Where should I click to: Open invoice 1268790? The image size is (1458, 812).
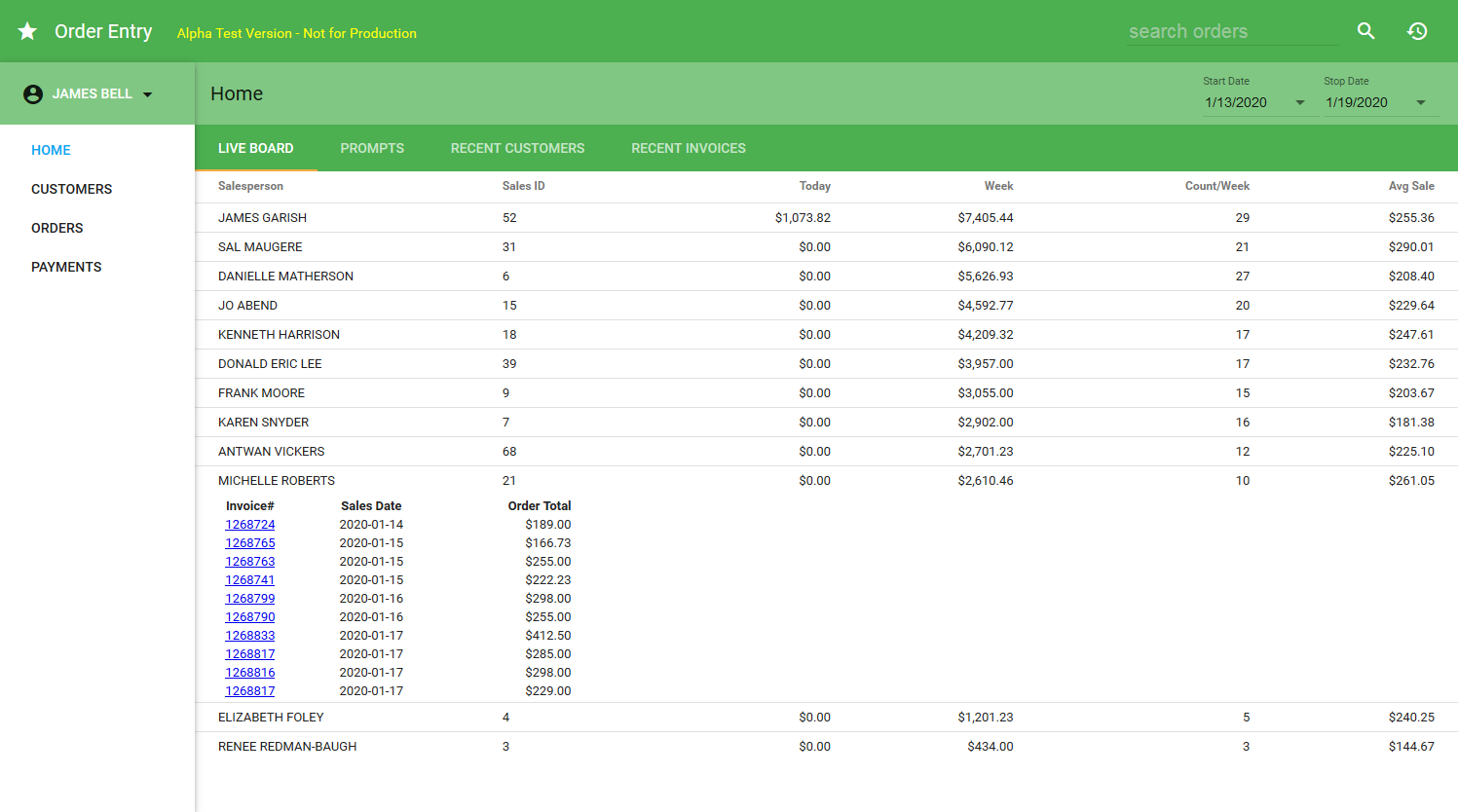250,617
